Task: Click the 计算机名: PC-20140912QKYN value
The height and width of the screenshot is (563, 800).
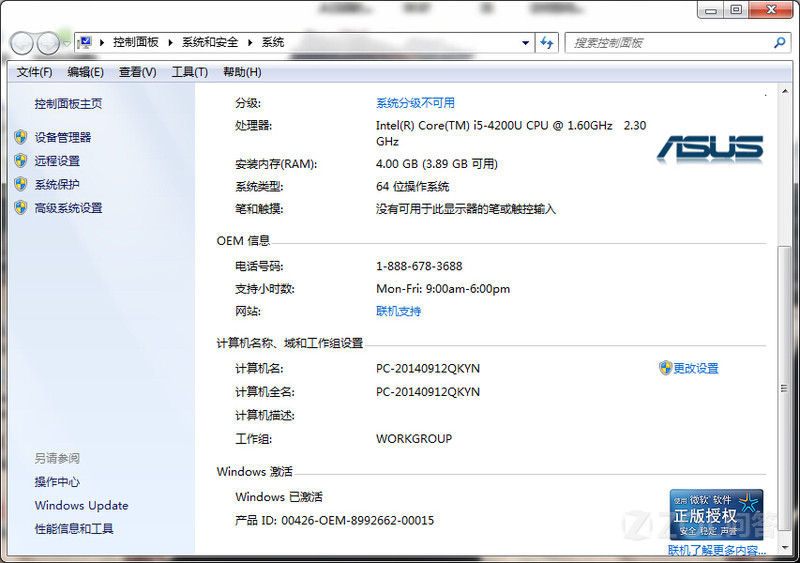Action: tap(428, 368)
